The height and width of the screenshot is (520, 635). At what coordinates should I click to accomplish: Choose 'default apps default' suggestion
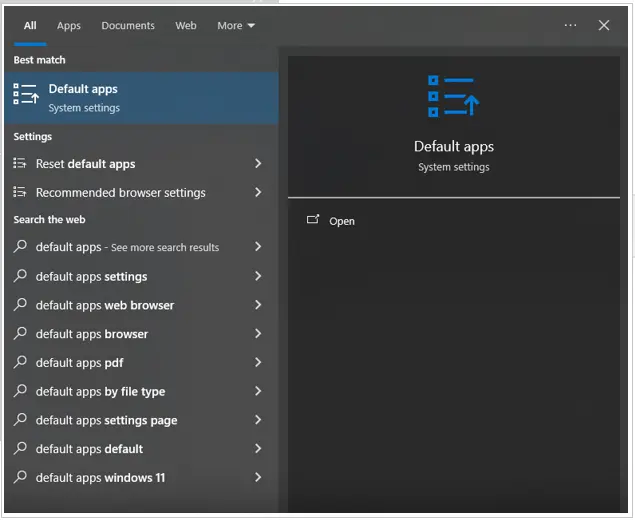coord(141,449)
